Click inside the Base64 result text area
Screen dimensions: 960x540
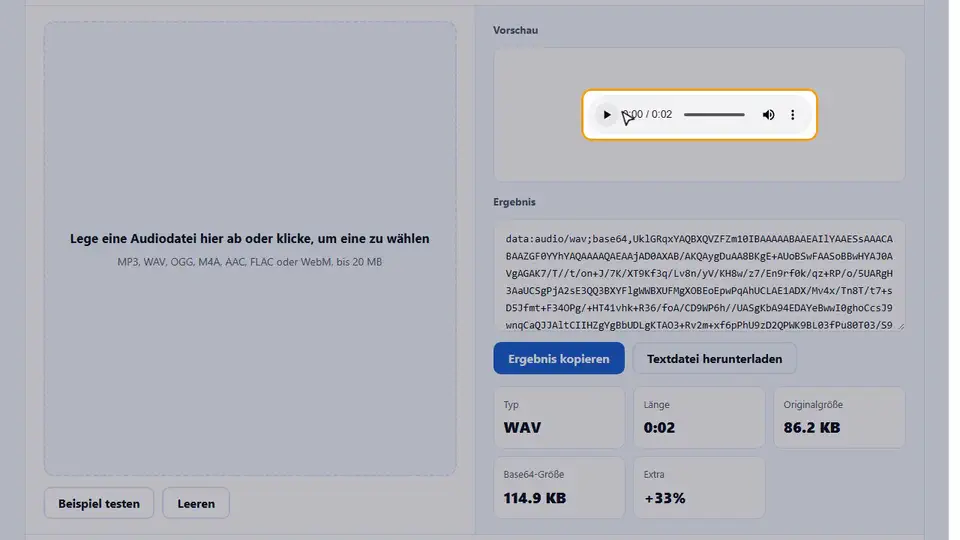click(x=699, y=276)
